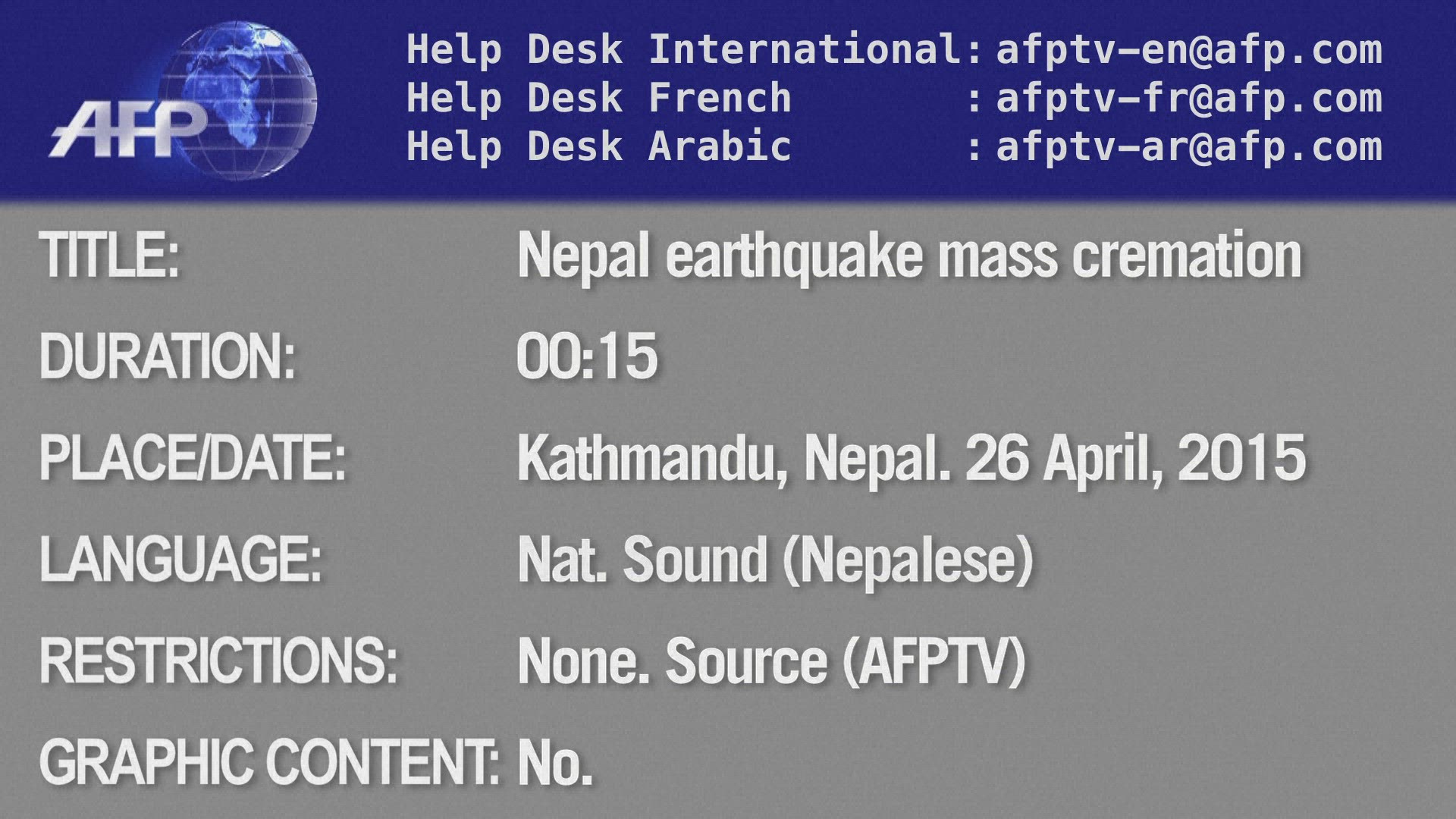This screenshot has width=1456, height=819.
Task: Click the PLACE/DATE field label
Action: (193, 458)
